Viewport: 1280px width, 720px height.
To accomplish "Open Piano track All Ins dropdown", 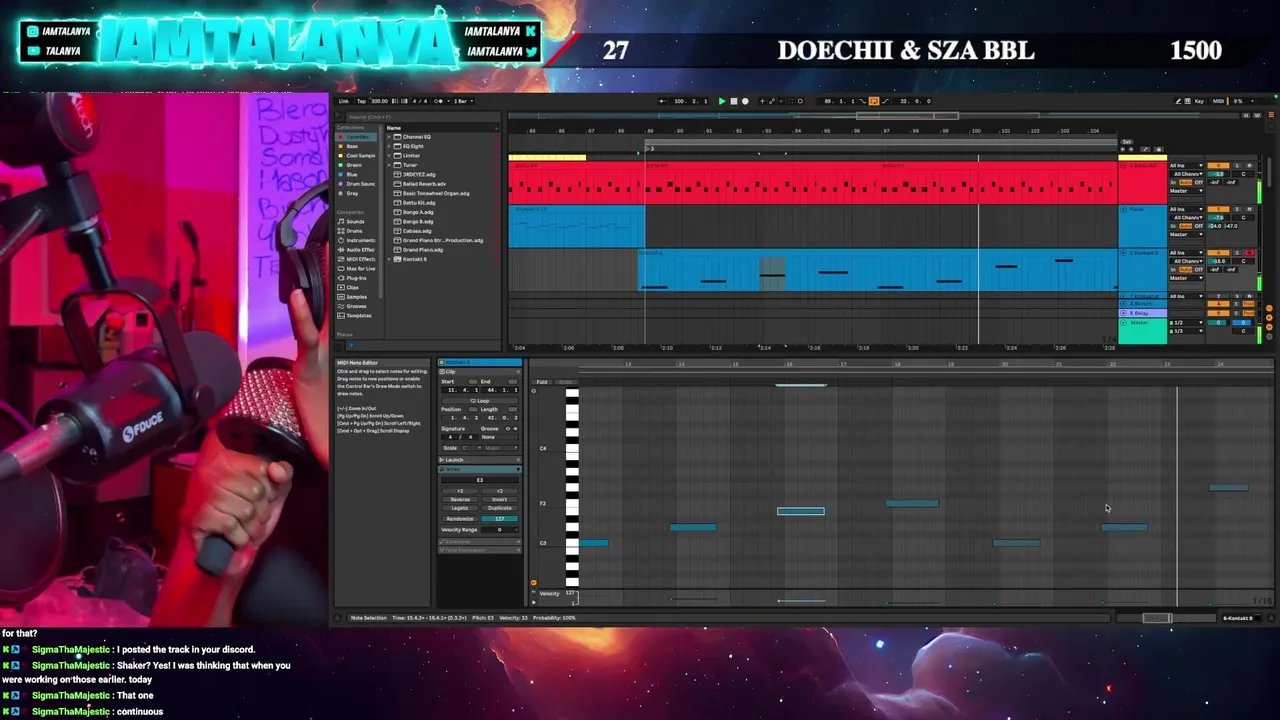I will point(1186,209).
